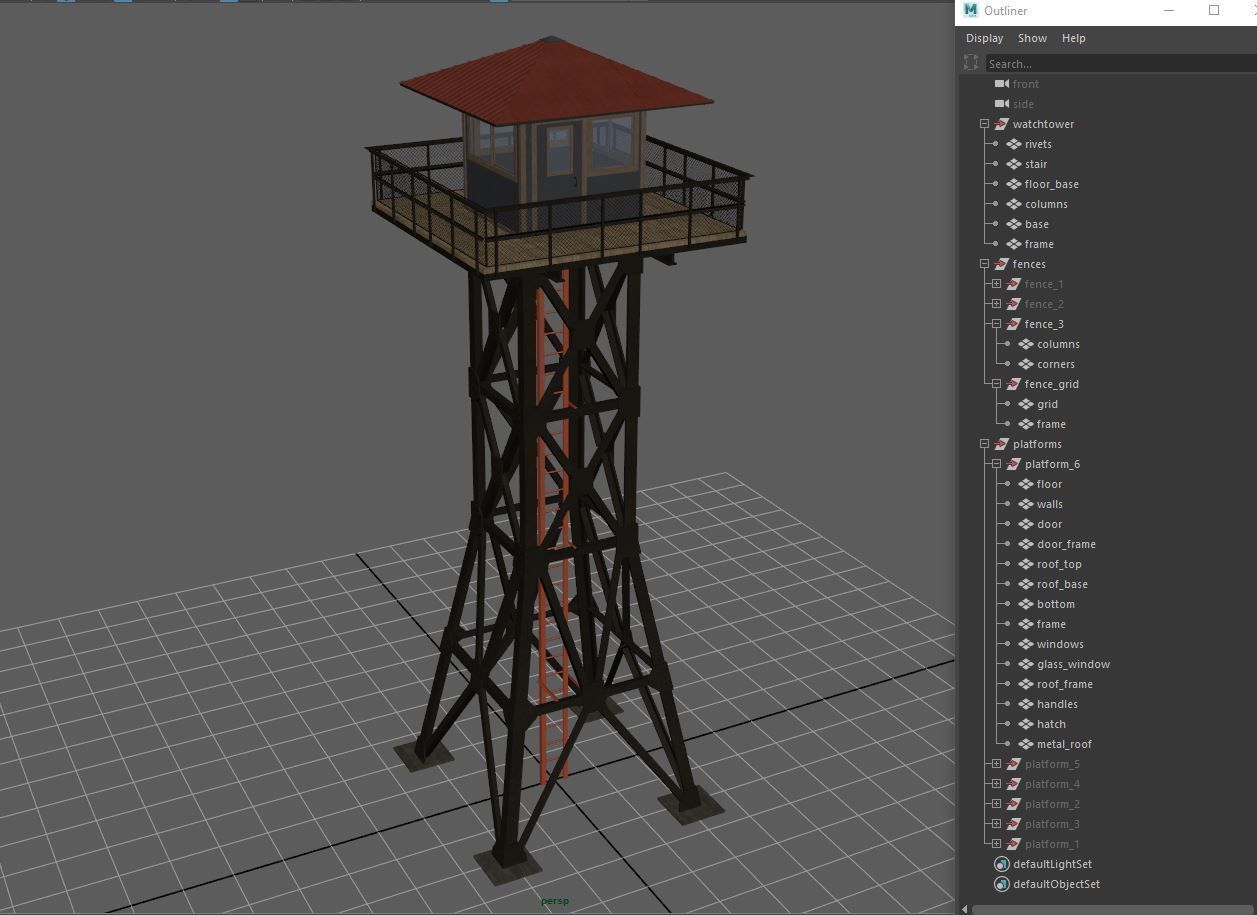Click the fences group node icon
The image size is (1257, 915).
pyautogui.click(x=1001, y=264)
